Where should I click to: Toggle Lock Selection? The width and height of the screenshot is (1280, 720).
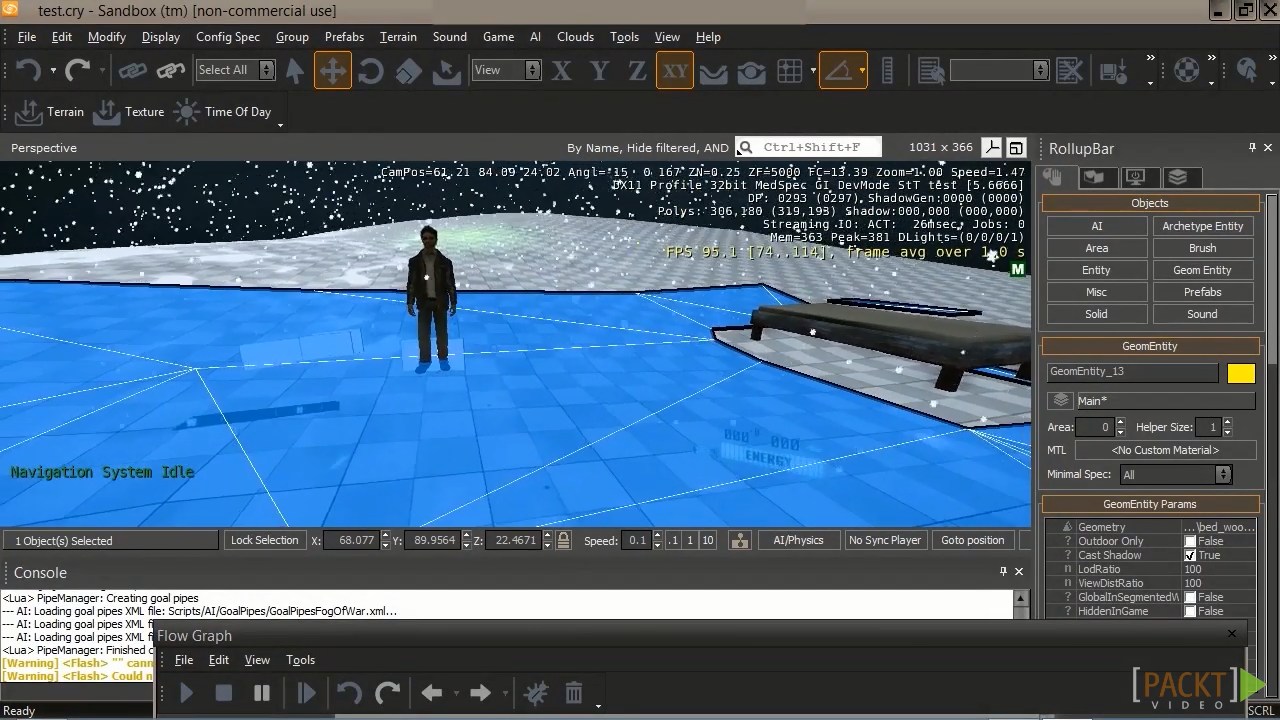tap(265, 540)
